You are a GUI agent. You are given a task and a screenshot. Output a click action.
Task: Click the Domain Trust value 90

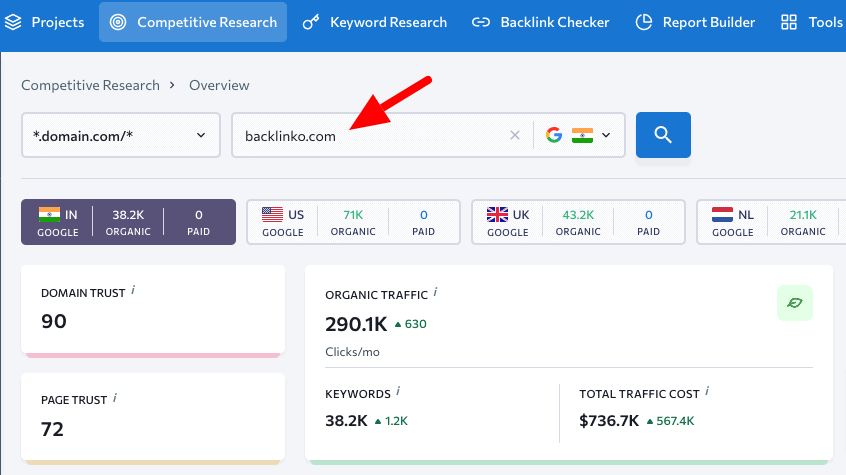(x=54, y=321)
